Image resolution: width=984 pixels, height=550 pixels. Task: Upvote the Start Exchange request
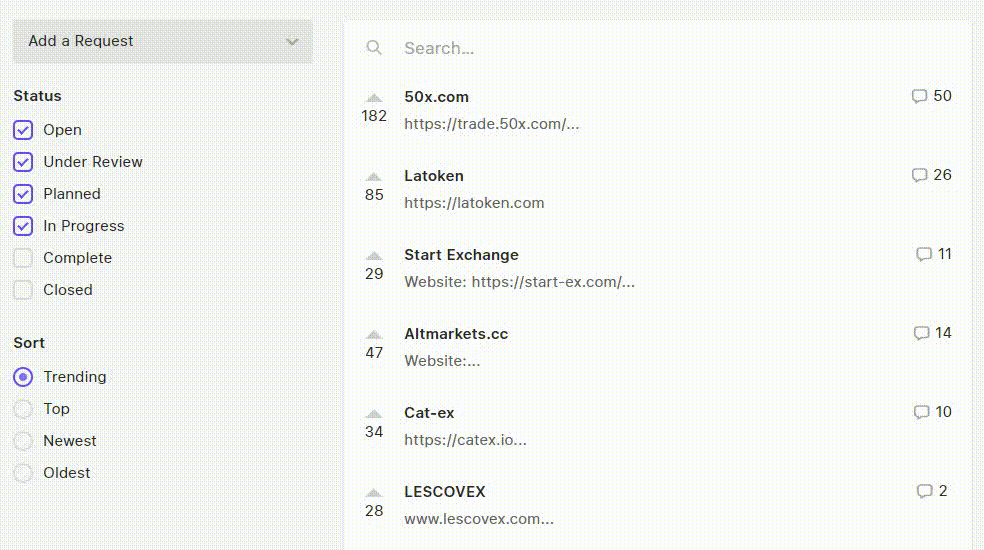pos(374,256)
